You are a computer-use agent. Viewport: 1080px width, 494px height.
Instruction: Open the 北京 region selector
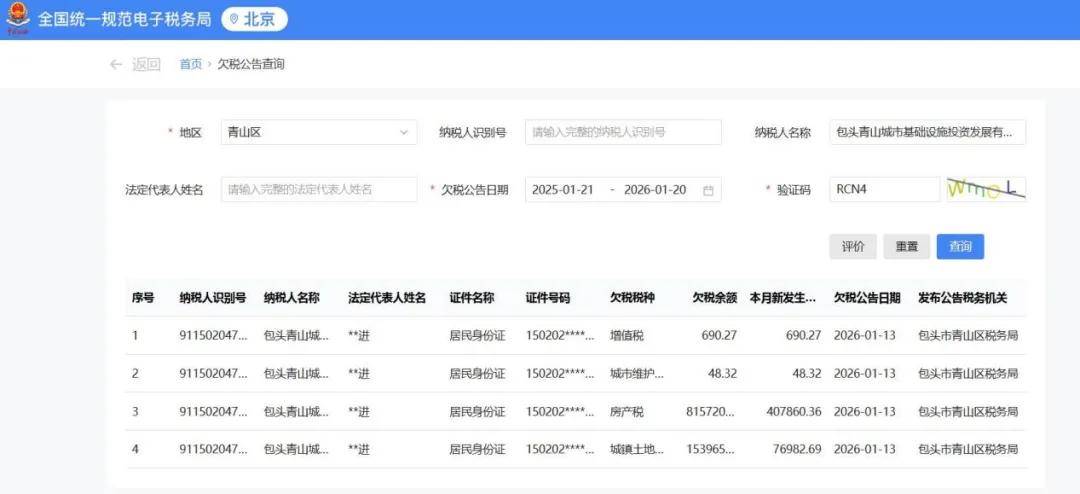254,19
